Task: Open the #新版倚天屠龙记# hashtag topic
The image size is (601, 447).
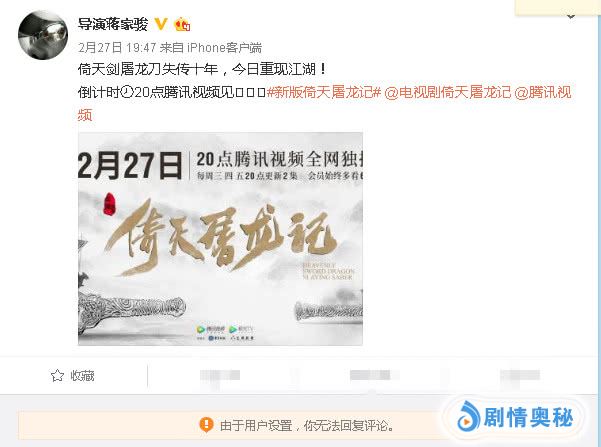Action: [324, 92]
